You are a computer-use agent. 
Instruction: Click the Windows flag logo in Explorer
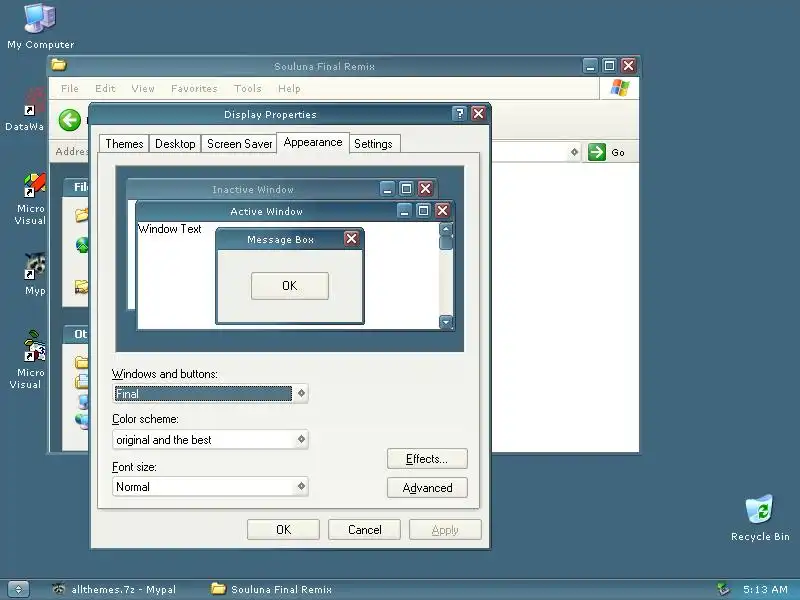point(619,88)
